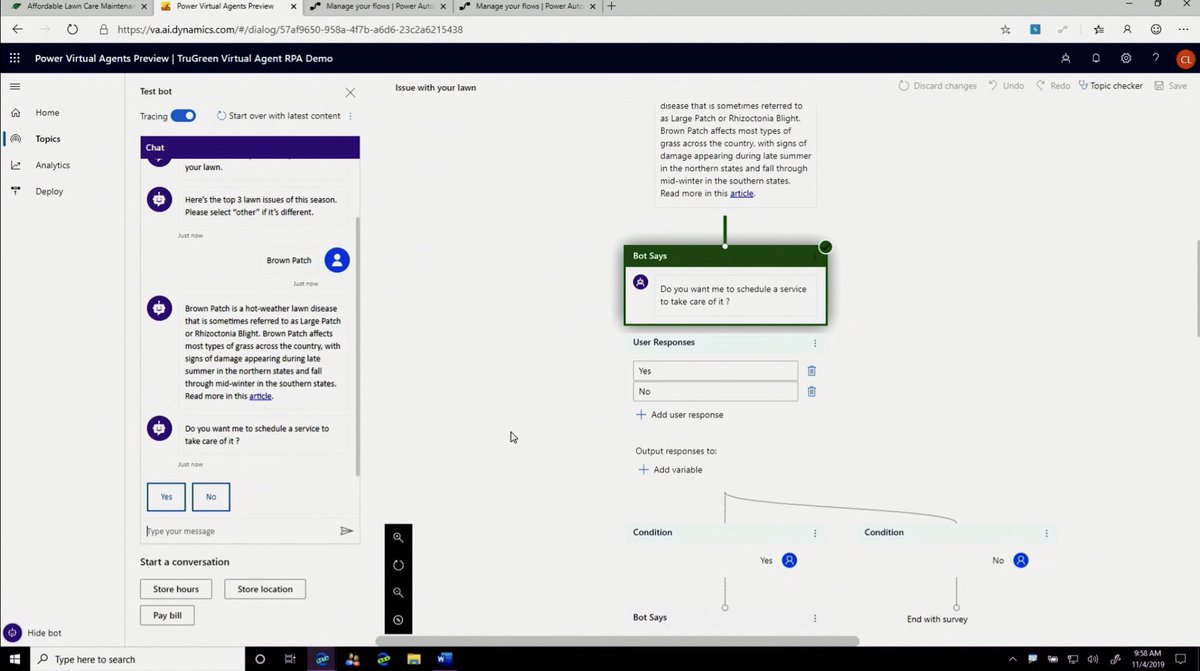Screen dimensions: 1200x671
Task: Click the article link in canvas message
Action: click(742, 193)
